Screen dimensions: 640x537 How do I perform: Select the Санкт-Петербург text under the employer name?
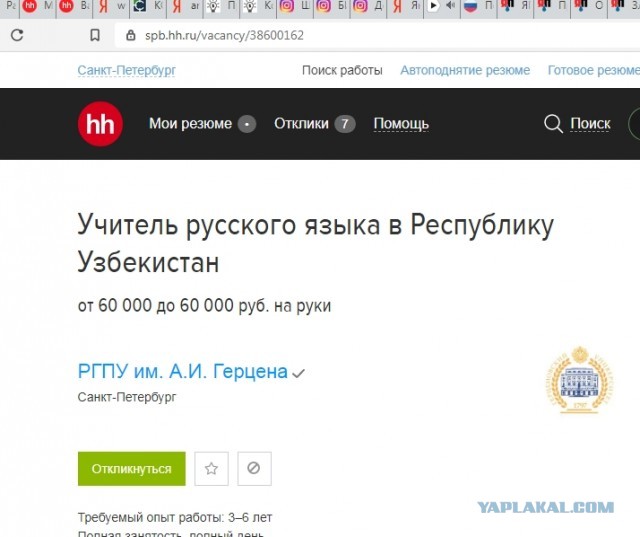tap(127, 397)
